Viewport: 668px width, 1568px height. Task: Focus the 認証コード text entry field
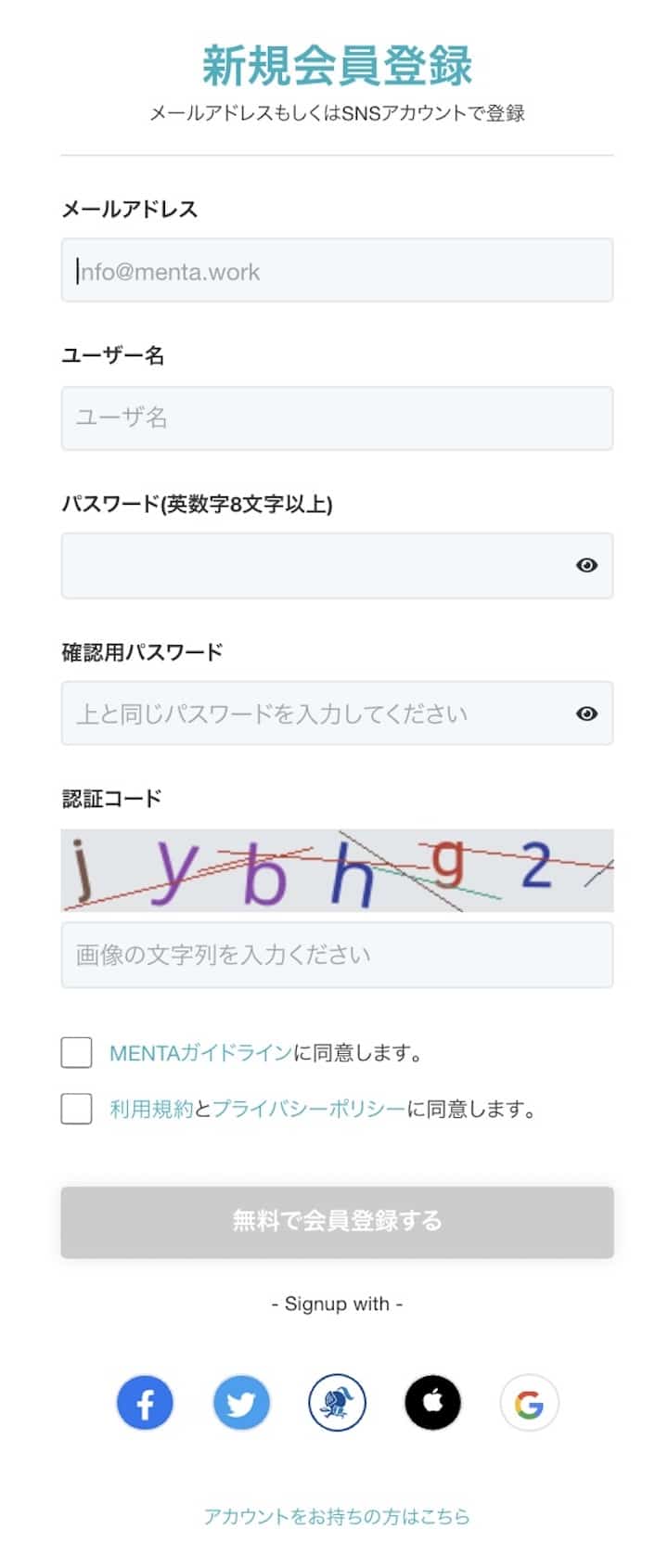click(x=337, y=955)
